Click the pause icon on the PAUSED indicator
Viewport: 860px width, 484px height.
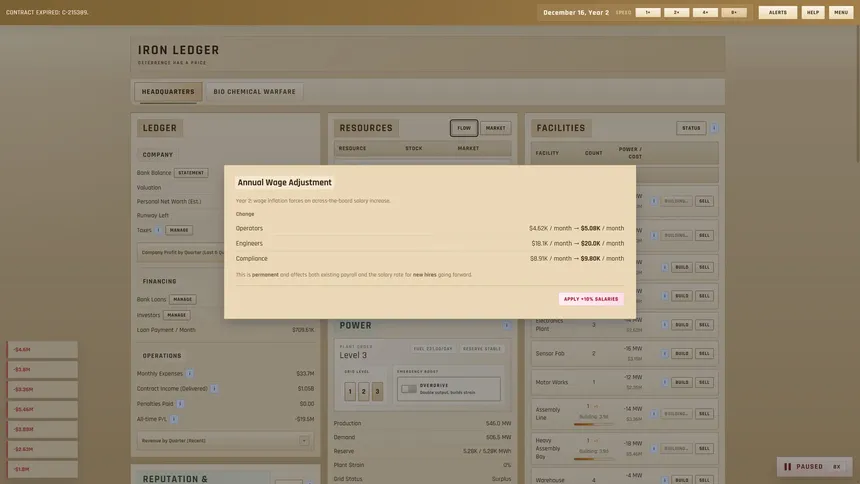pos(787,466)
